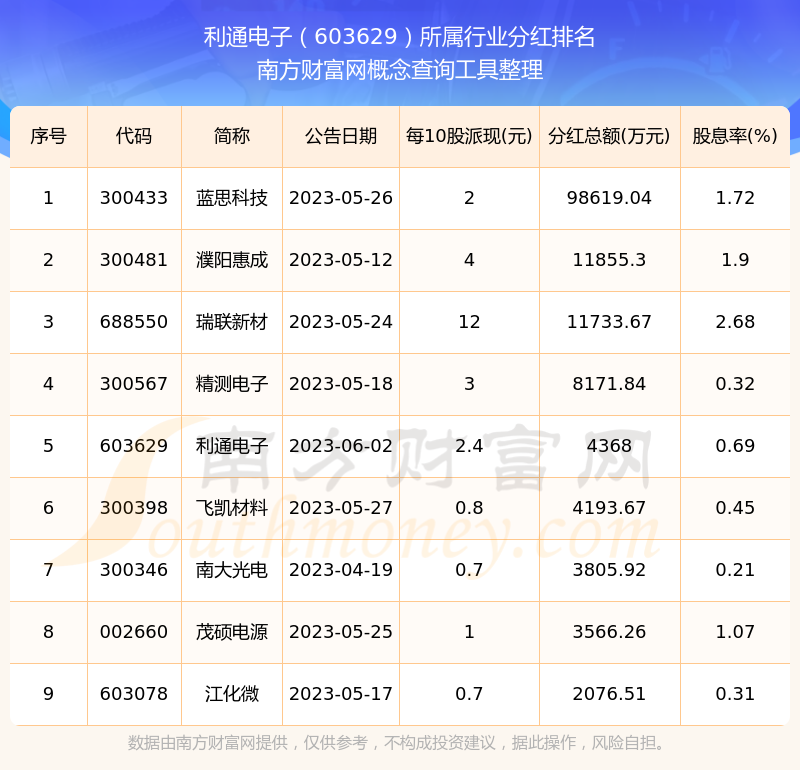Click the 股息率(%) column header
The height and width of the screenshot is (770, 800).
[735, 136]
